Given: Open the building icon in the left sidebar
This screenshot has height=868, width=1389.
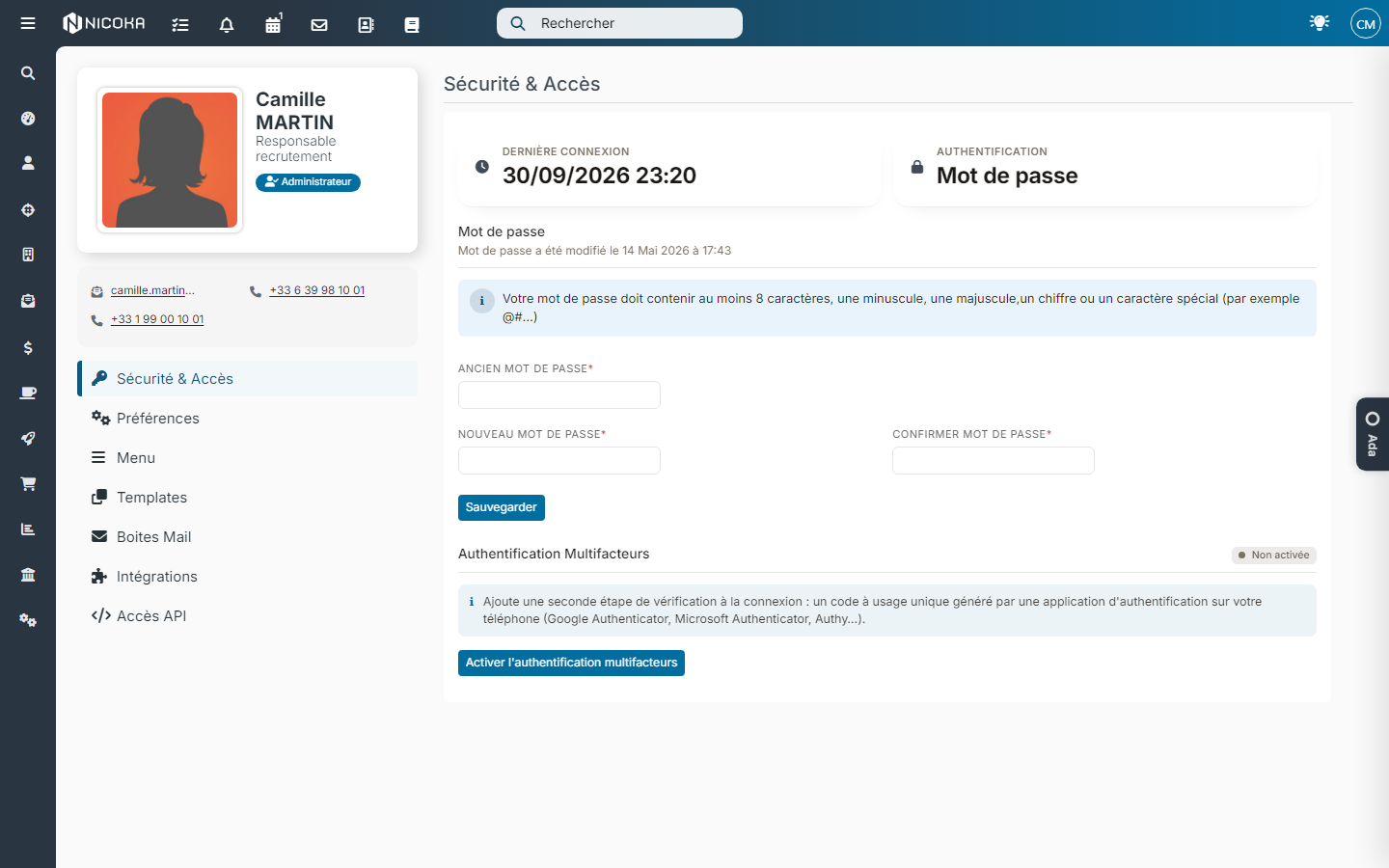Looking at the screenshot, I should point(28,255).
